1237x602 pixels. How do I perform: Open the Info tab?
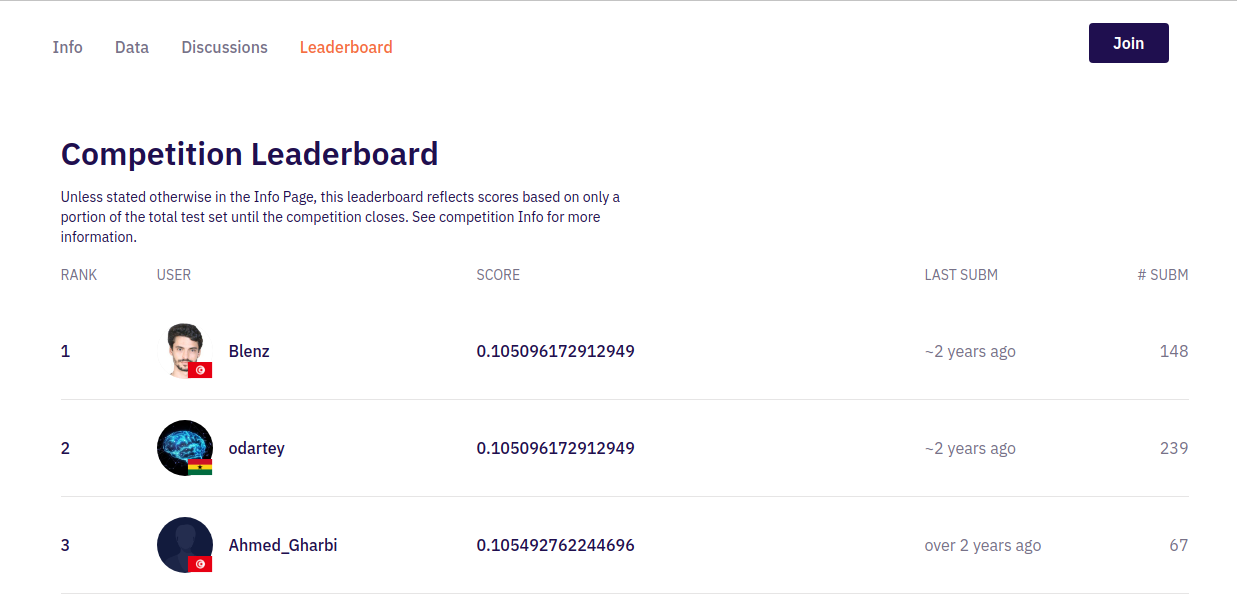click(x=68, y=47)
